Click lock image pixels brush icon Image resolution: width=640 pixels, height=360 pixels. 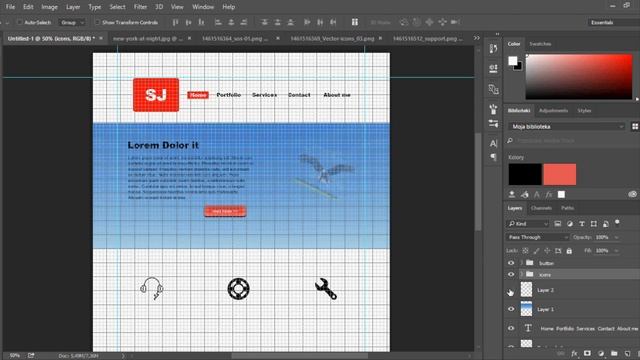[x=536, y=251]
